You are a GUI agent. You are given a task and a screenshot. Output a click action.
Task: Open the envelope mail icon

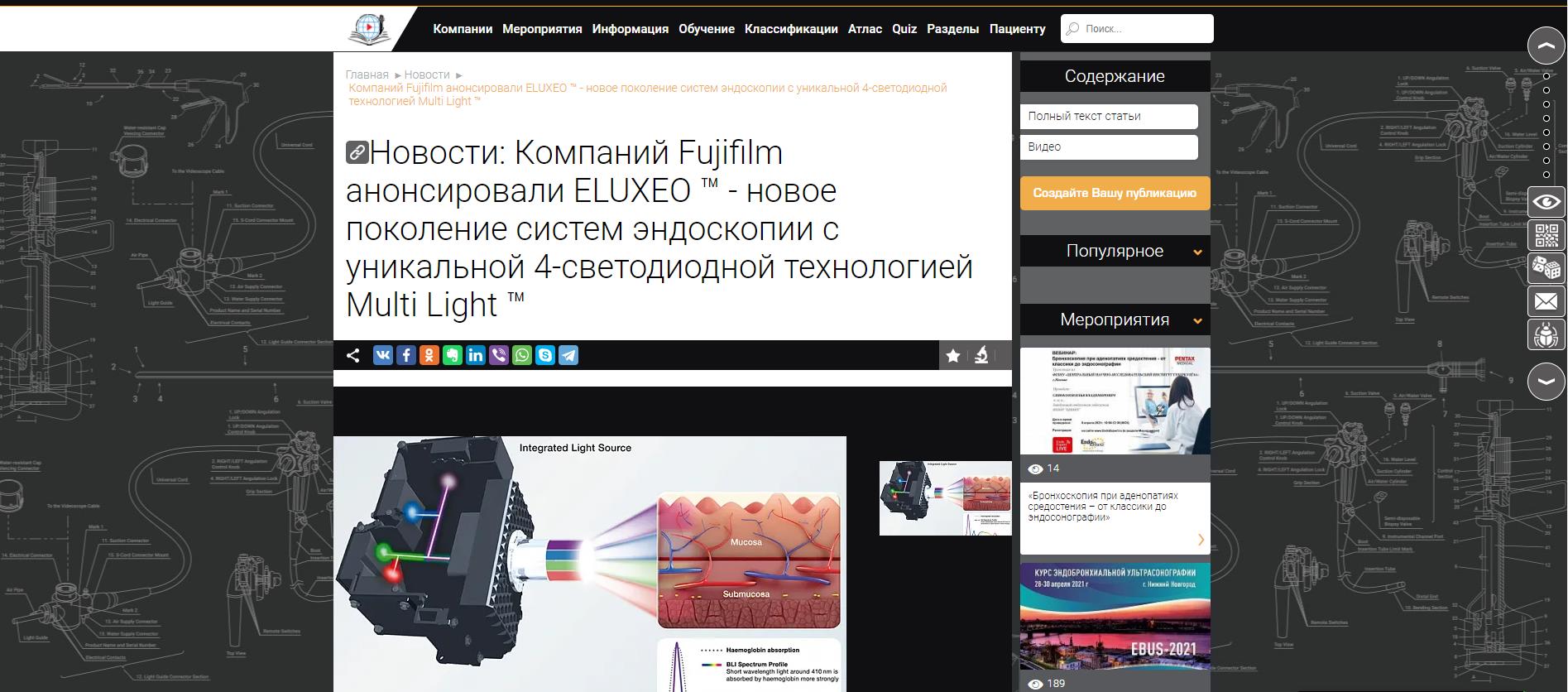click(x=1546, y=302)
